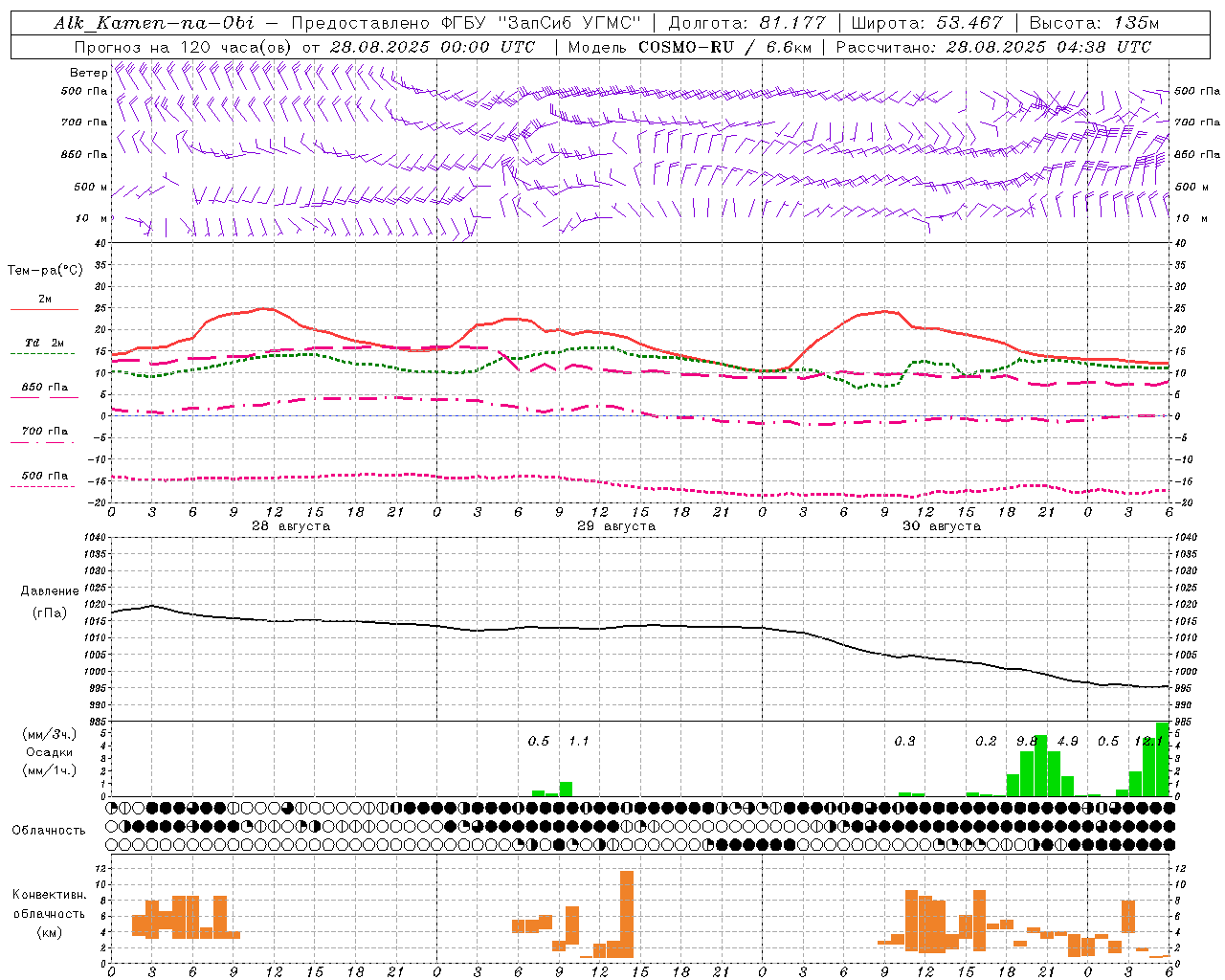Click the date label "28 августа"
This screenshot has height=980, width=1225.
coord(291,526)
